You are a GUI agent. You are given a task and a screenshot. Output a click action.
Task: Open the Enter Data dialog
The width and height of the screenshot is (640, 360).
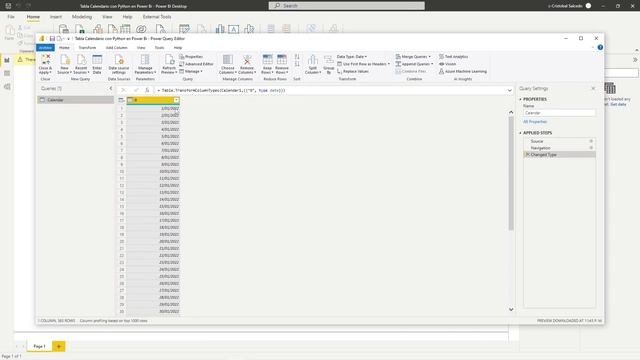pos(97,64)
